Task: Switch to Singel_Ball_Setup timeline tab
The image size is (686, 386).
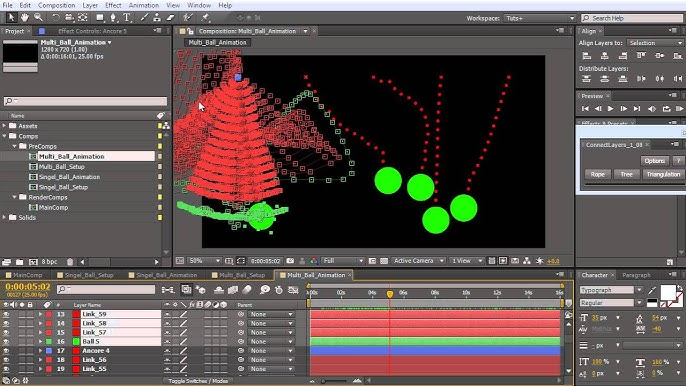Action: (89, 275)
